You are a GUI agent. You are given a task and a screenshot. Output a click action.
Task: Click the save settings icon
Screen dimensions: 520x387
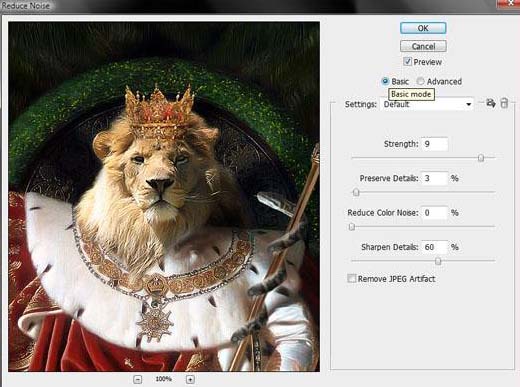[490, 103]
